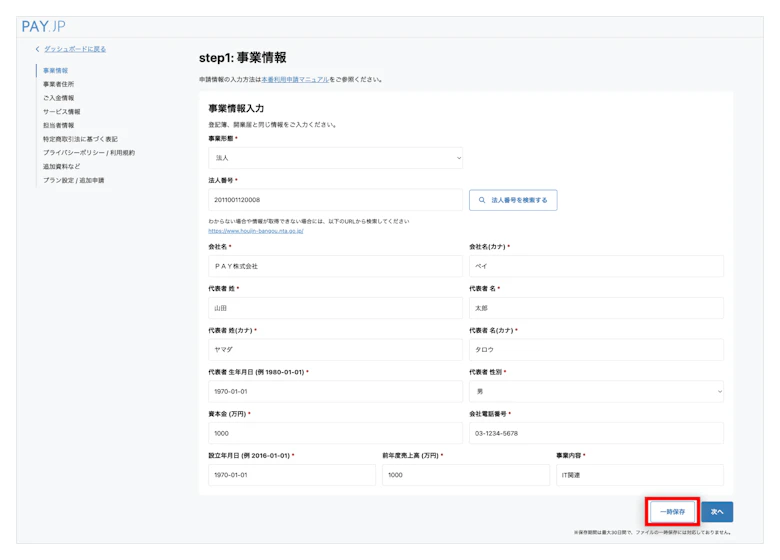Select 担当者情報 in the sidebar

58,125
